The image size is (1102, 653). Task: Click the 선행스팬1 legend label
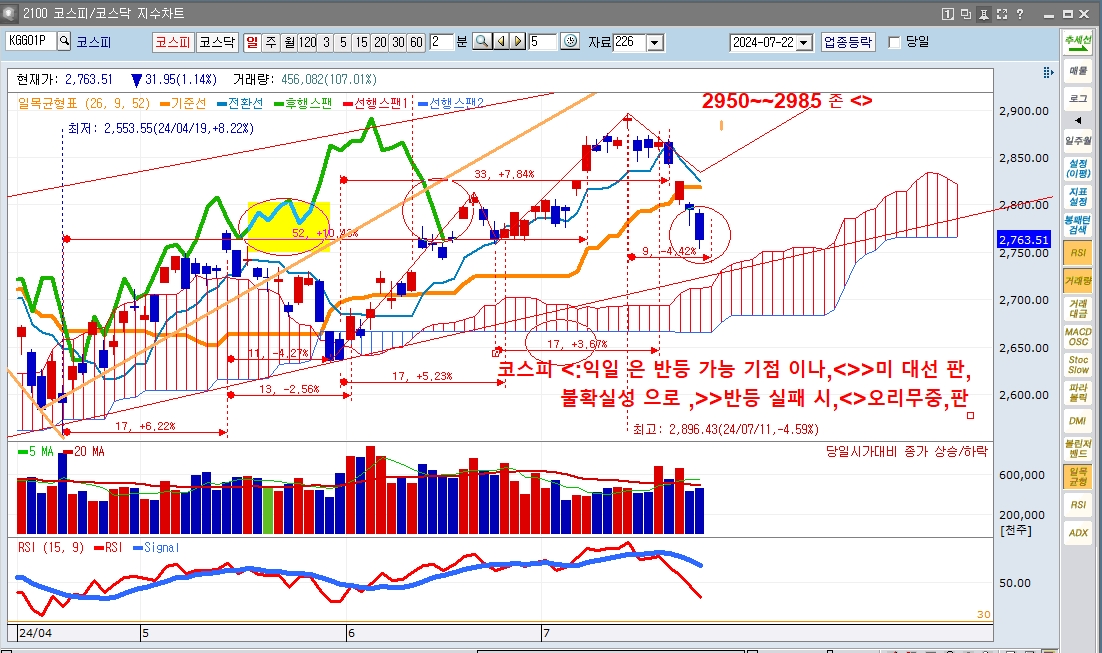coord(376,103)
